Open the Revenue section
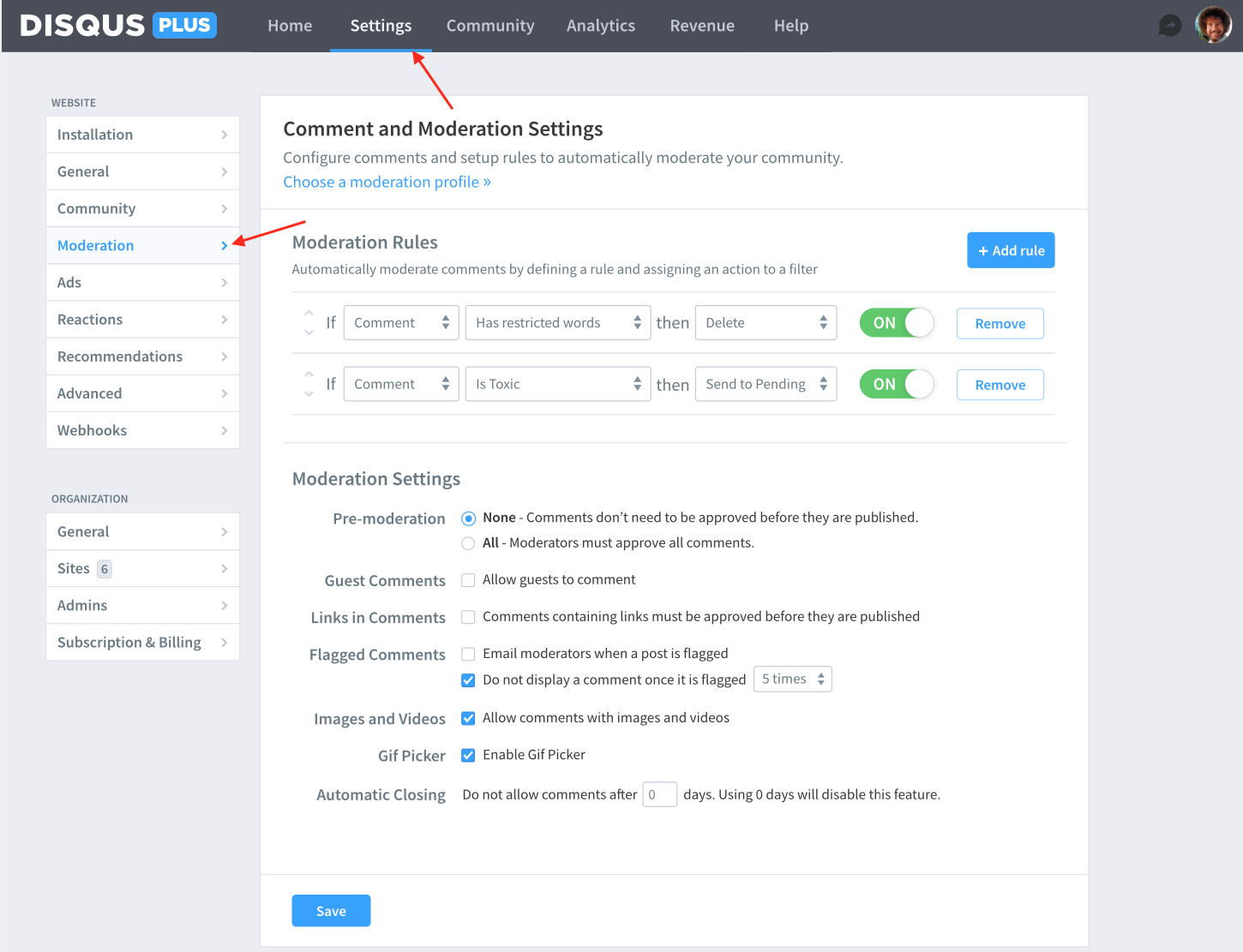 tap(702, 25)
